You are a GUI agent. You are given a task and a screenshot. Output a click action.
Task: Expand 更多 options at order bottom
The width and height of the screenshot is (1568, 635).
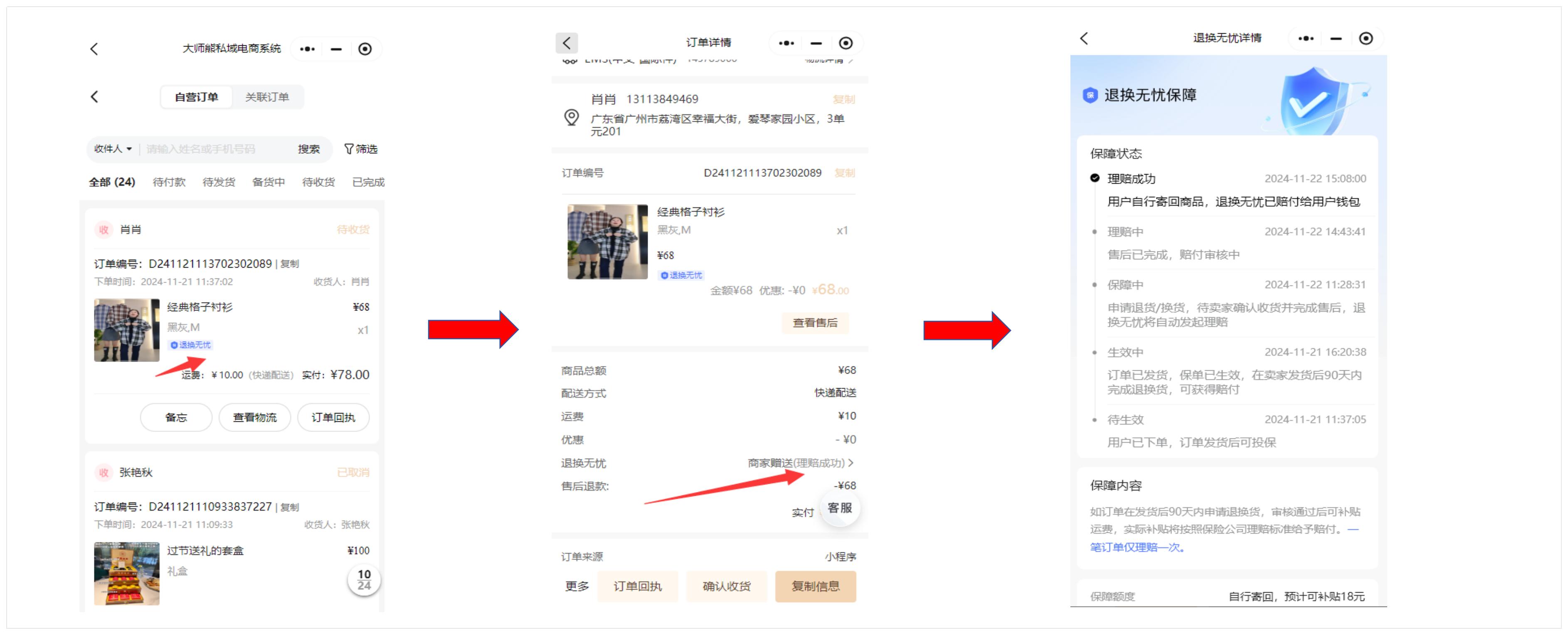pos(577,586)
